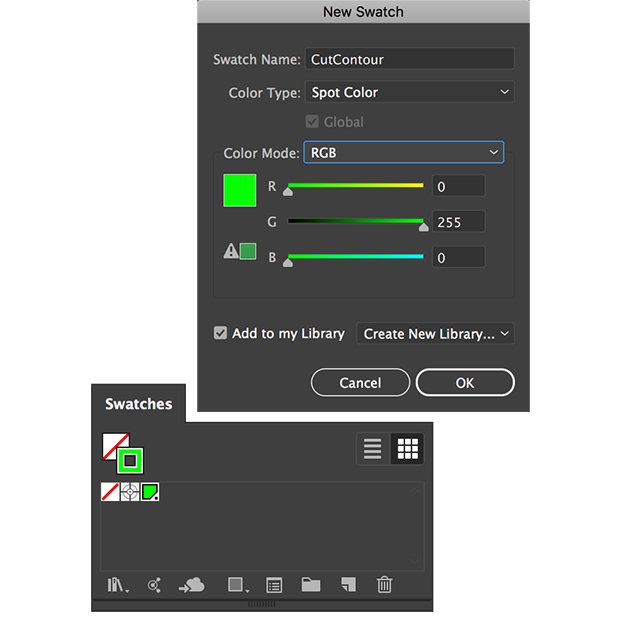Viewport: 620px width, 619px height.
Task: Uncheck Add to my Library
Action: tap(220, 333)
